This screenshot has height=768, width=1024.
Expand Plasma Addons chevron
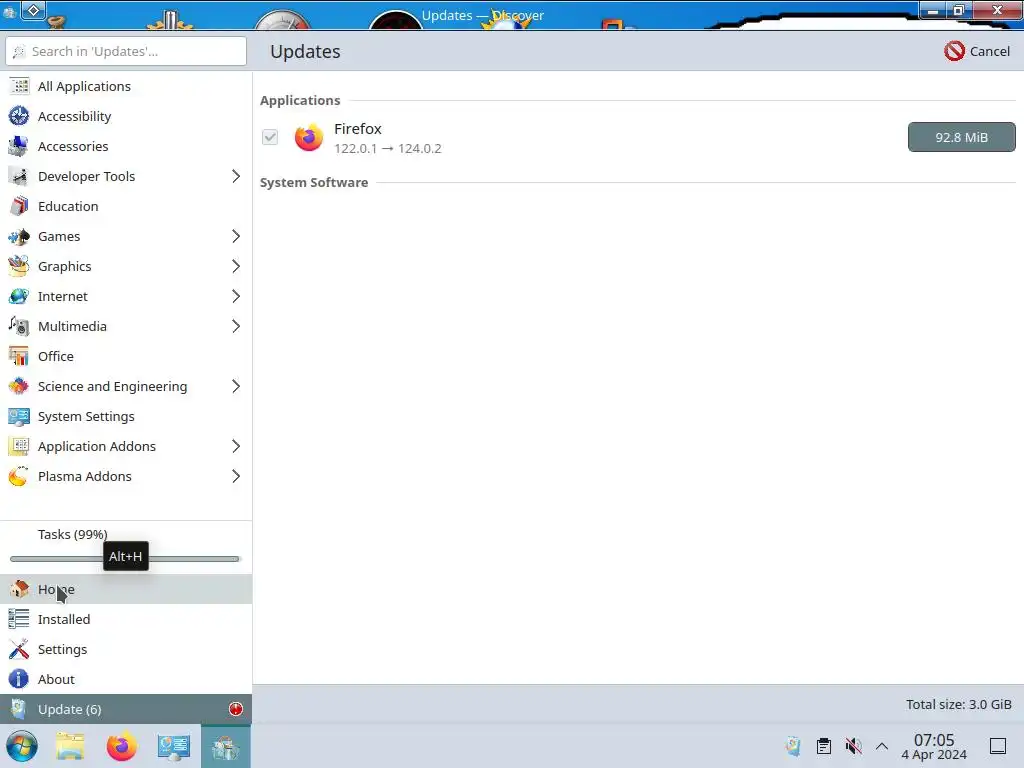coord(236,477)
